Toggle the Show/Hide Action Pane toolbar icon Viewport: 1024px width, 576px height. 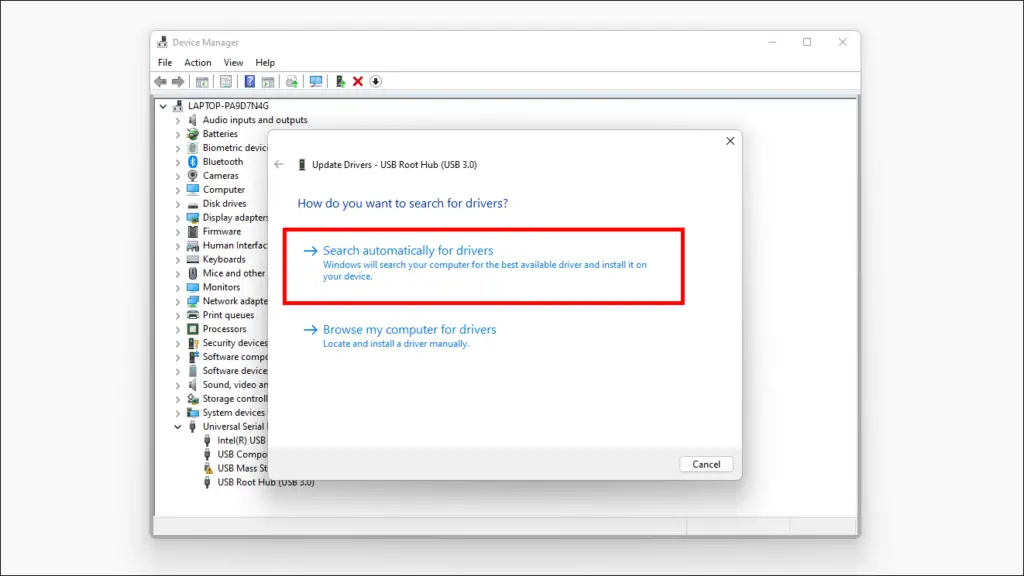click(268, 82)
